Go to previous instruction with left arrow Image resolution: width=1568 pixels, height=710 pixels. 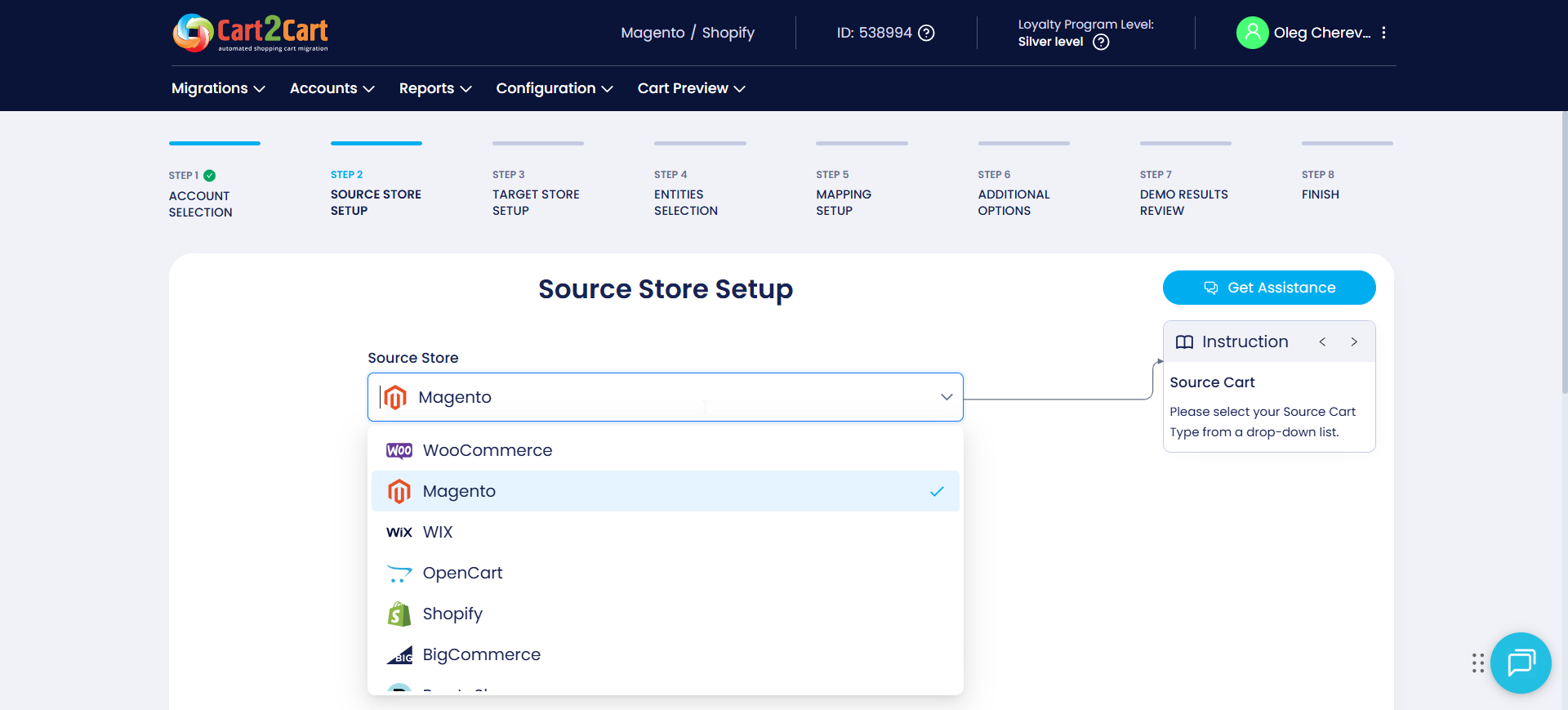1322,342
